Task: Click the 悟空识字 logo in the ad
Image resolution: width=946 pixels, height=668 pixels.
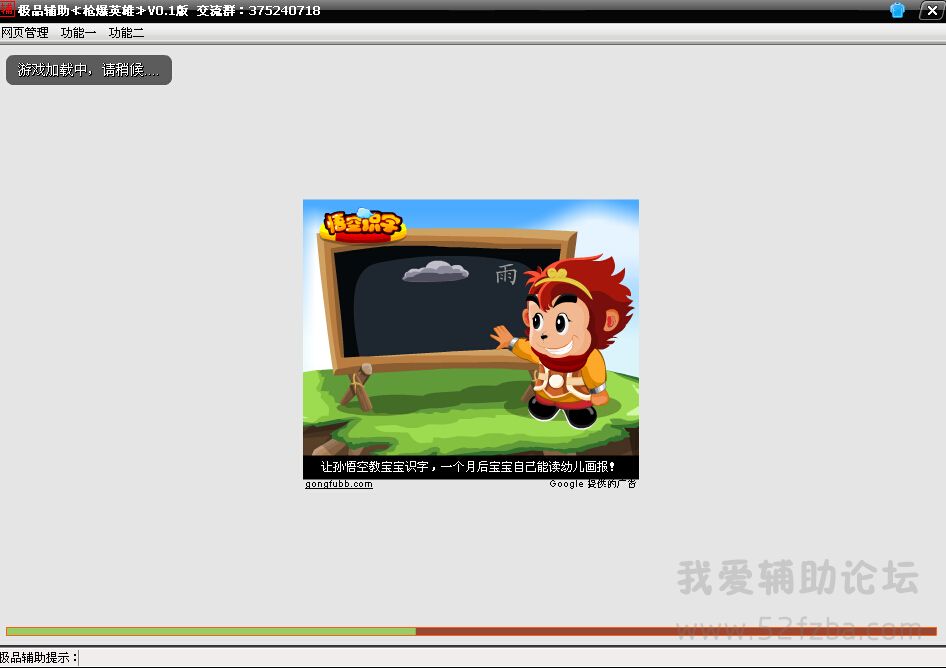Action: coord(362,224)
